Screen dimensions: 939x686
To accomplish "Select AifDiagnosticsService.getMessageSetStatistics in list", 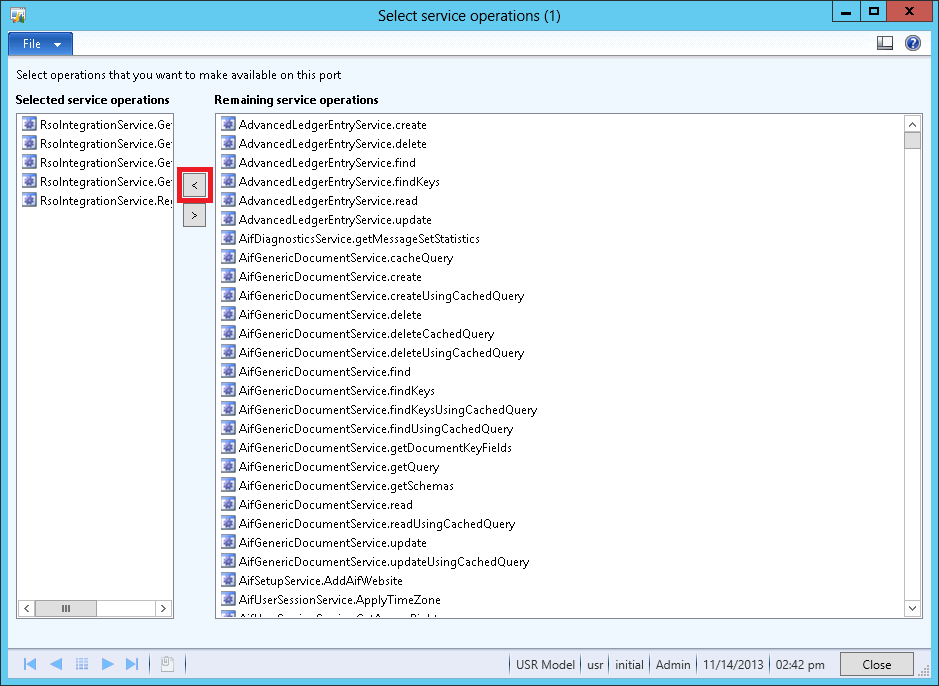I will point(358,239).
